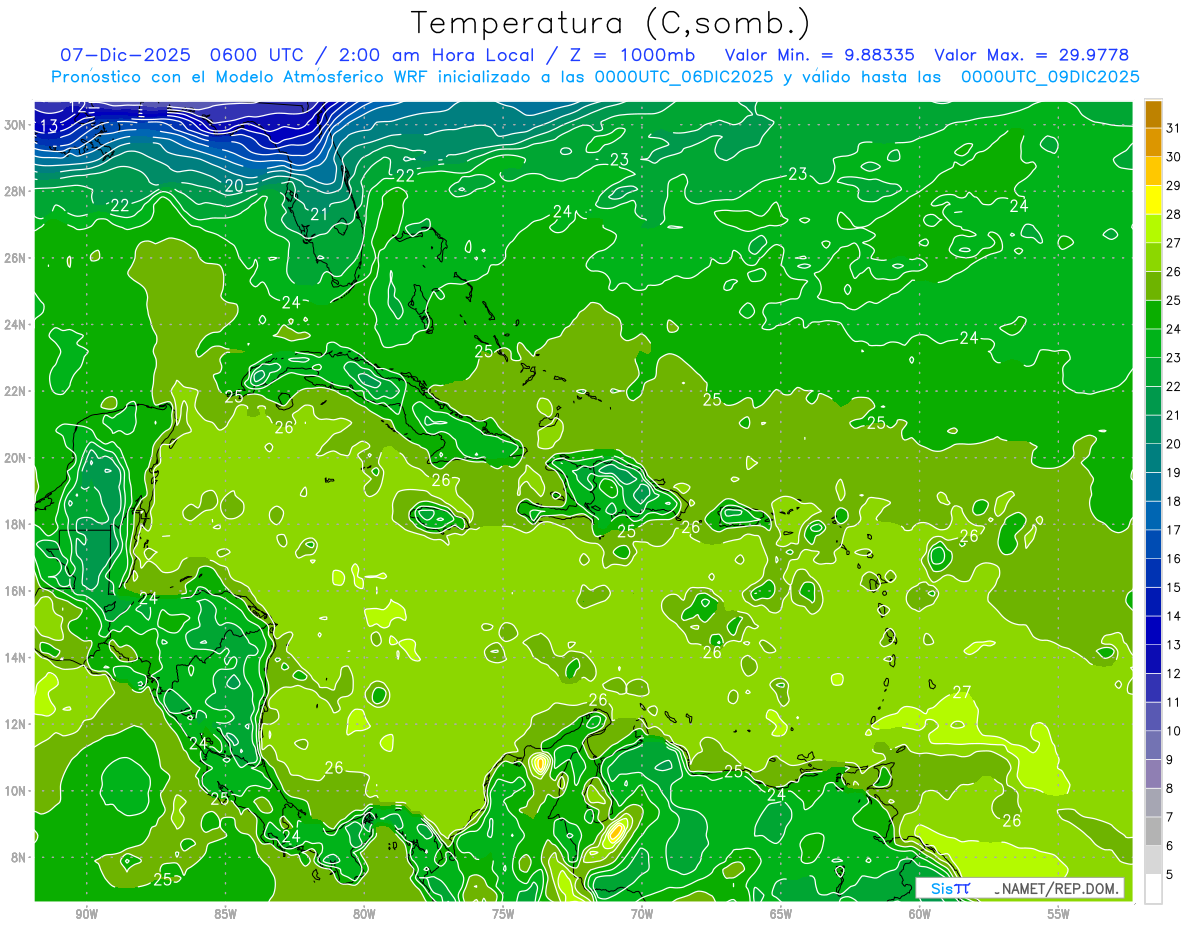This screenshot has height=927, width=1200.
Task: Click the '80W' longitude axis label
Action: (364, 914)
